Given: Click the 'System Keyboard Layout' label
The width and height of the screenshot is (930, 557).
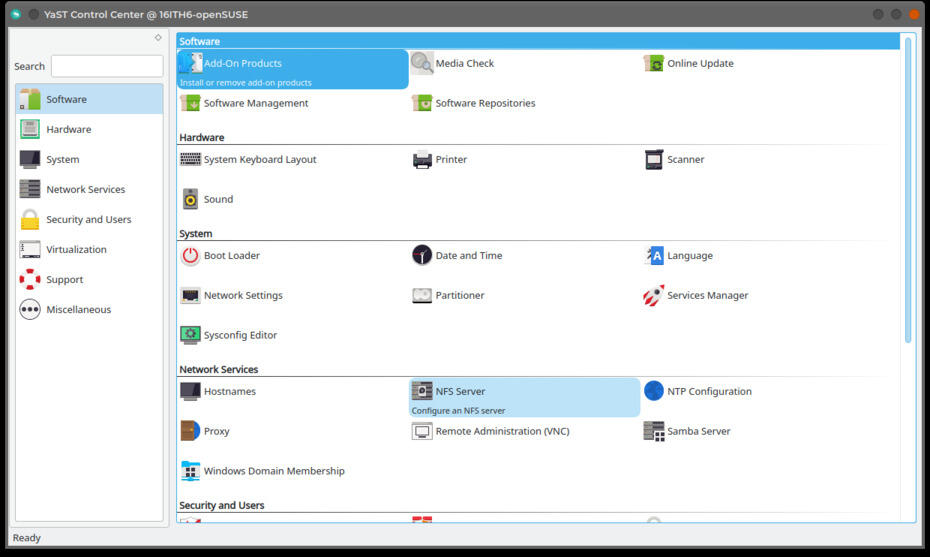Looking at the screenshot, I should click(x=260, y=160).
